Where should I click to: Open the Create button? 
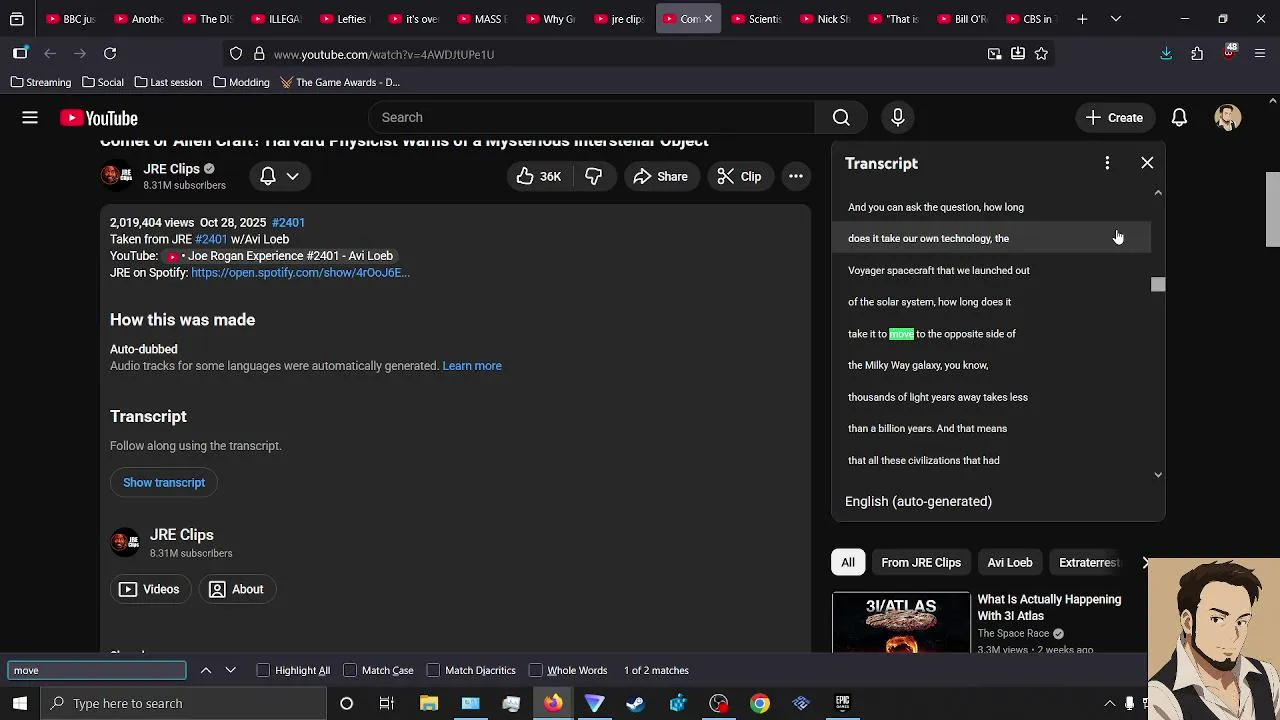point(1115,118)
